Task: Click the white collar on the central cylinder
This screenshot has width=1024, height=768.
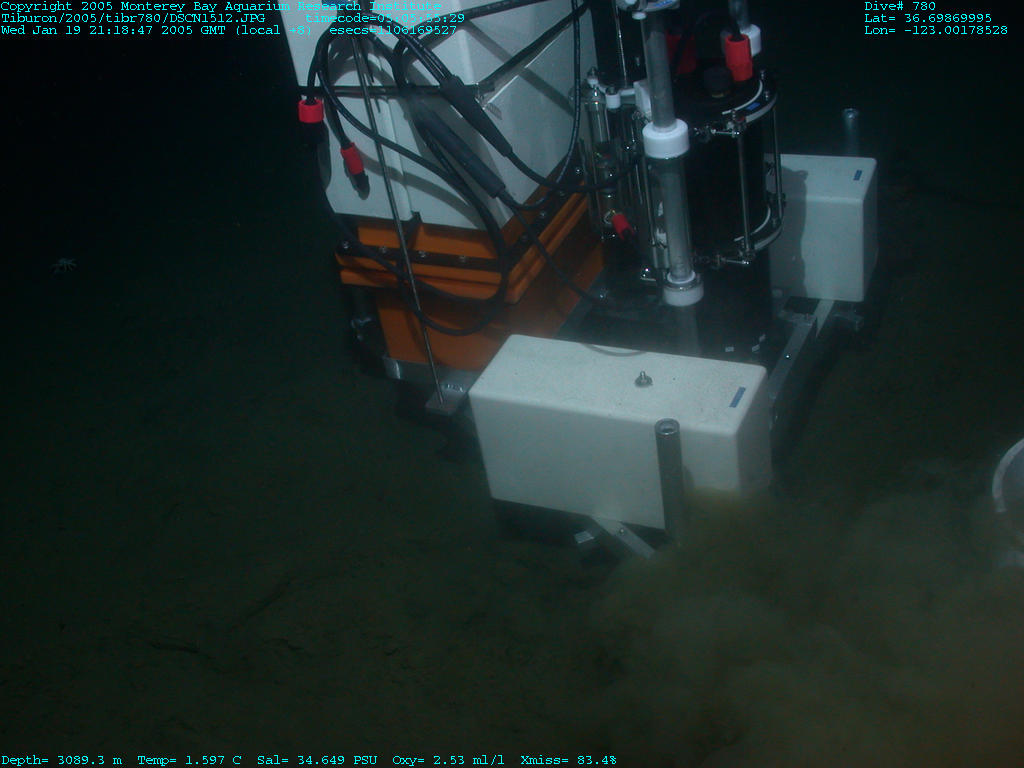Action: 665,138
